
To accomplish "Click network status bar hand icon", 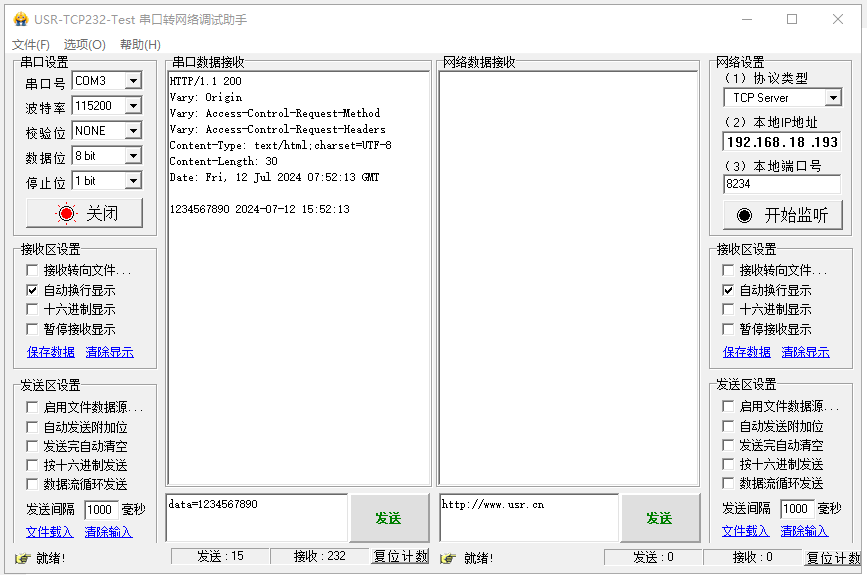I will [448, 558].
